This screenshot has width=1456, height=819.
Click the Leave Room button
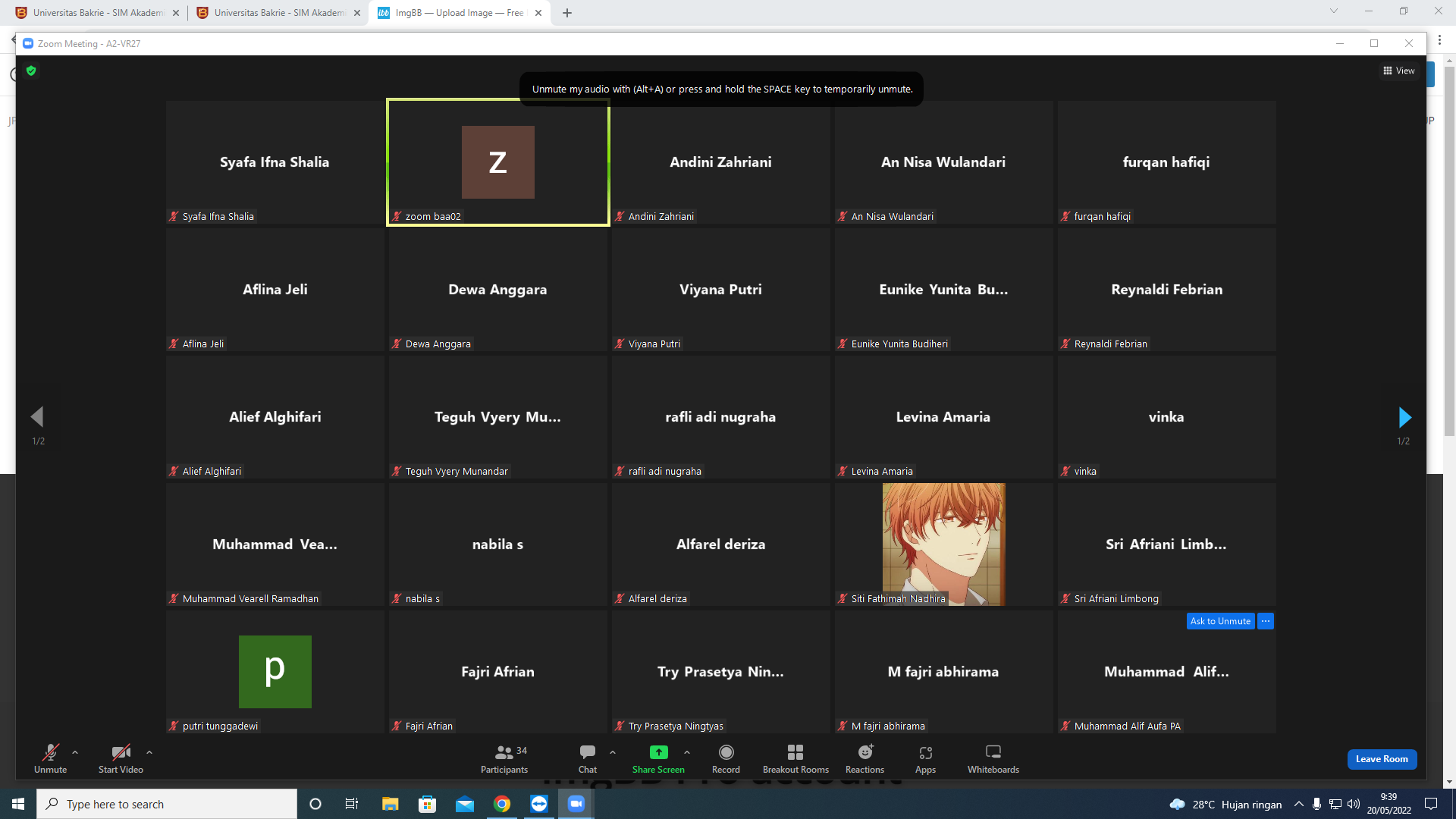point(1382,759)
